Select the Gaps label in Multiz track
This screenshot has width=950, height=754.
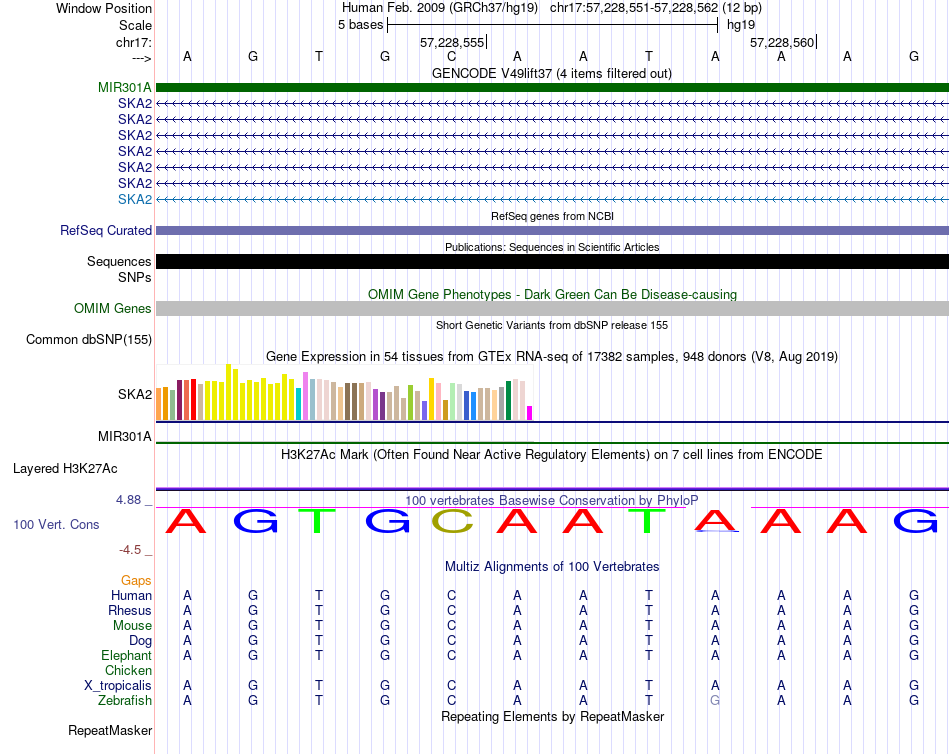[136, 581]
